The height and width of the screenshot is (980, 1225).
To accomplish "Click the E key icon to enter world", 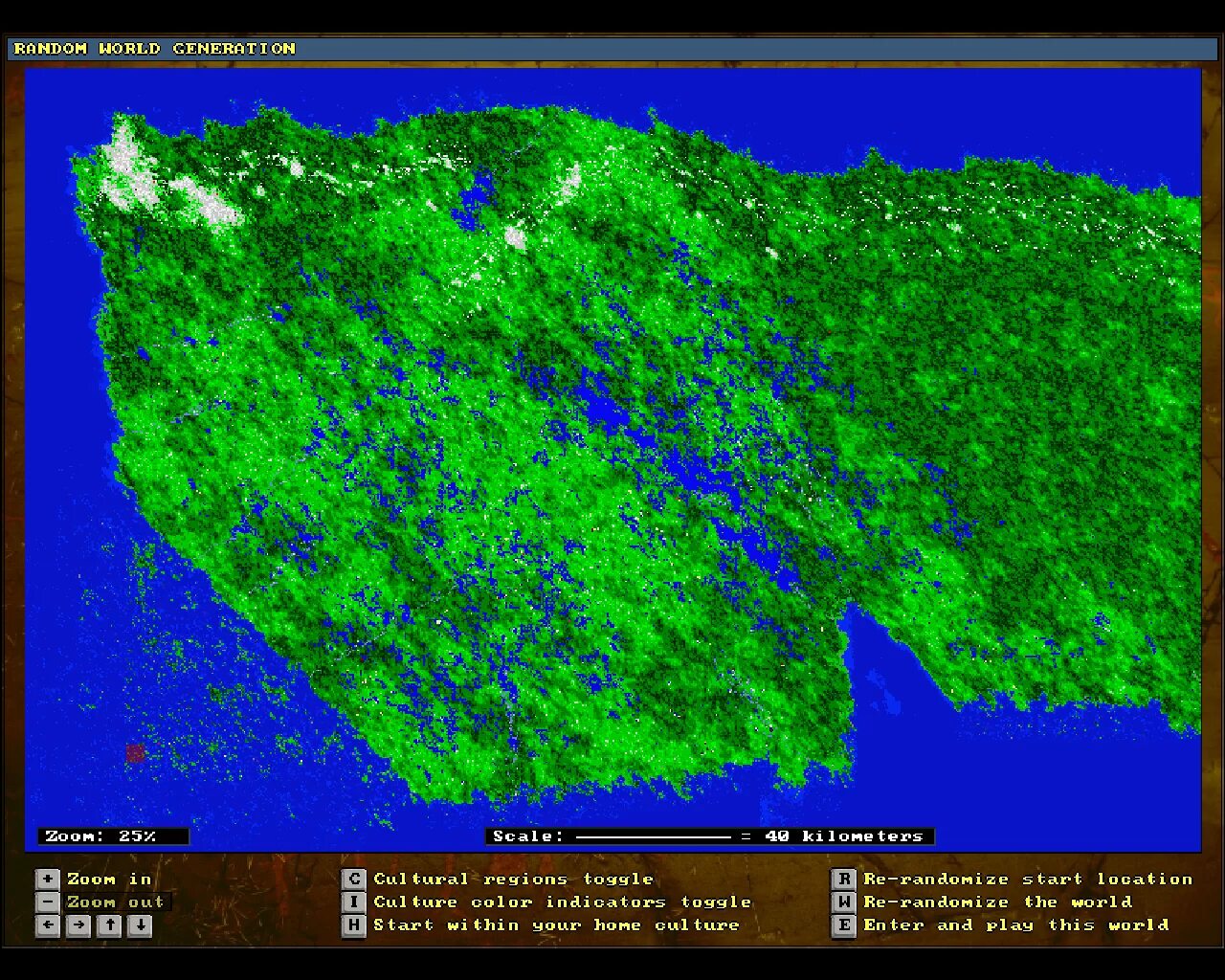I will [843, 925].
